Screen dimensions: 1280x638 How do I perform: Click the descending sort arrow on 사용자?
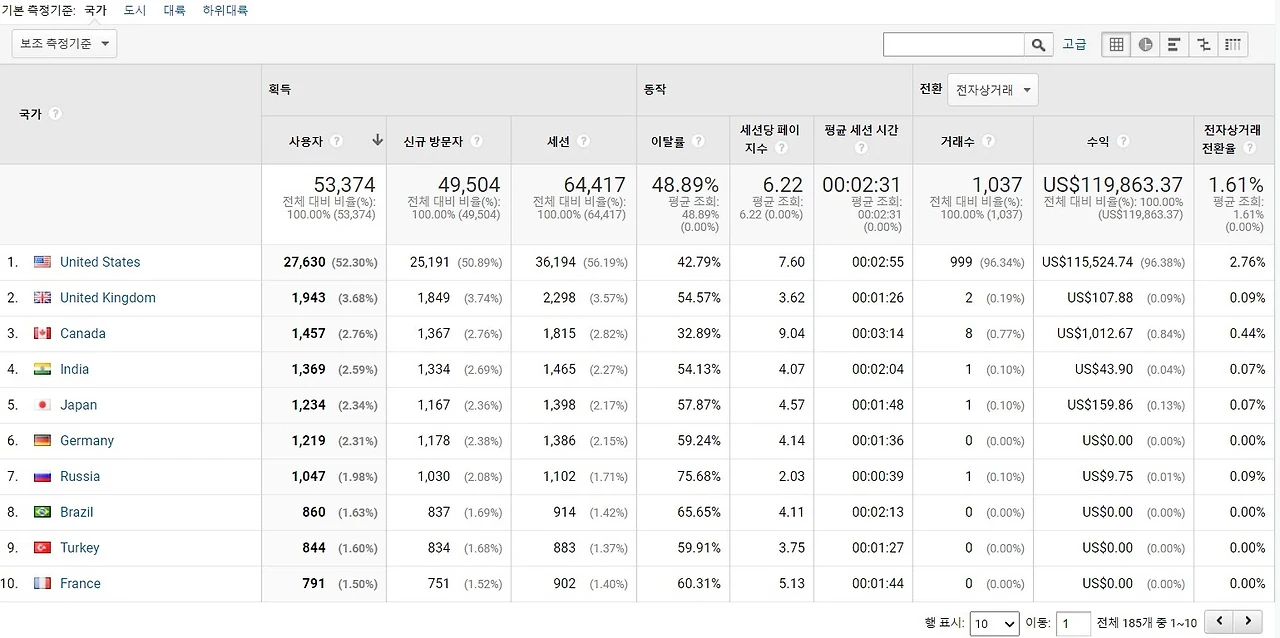377,141
